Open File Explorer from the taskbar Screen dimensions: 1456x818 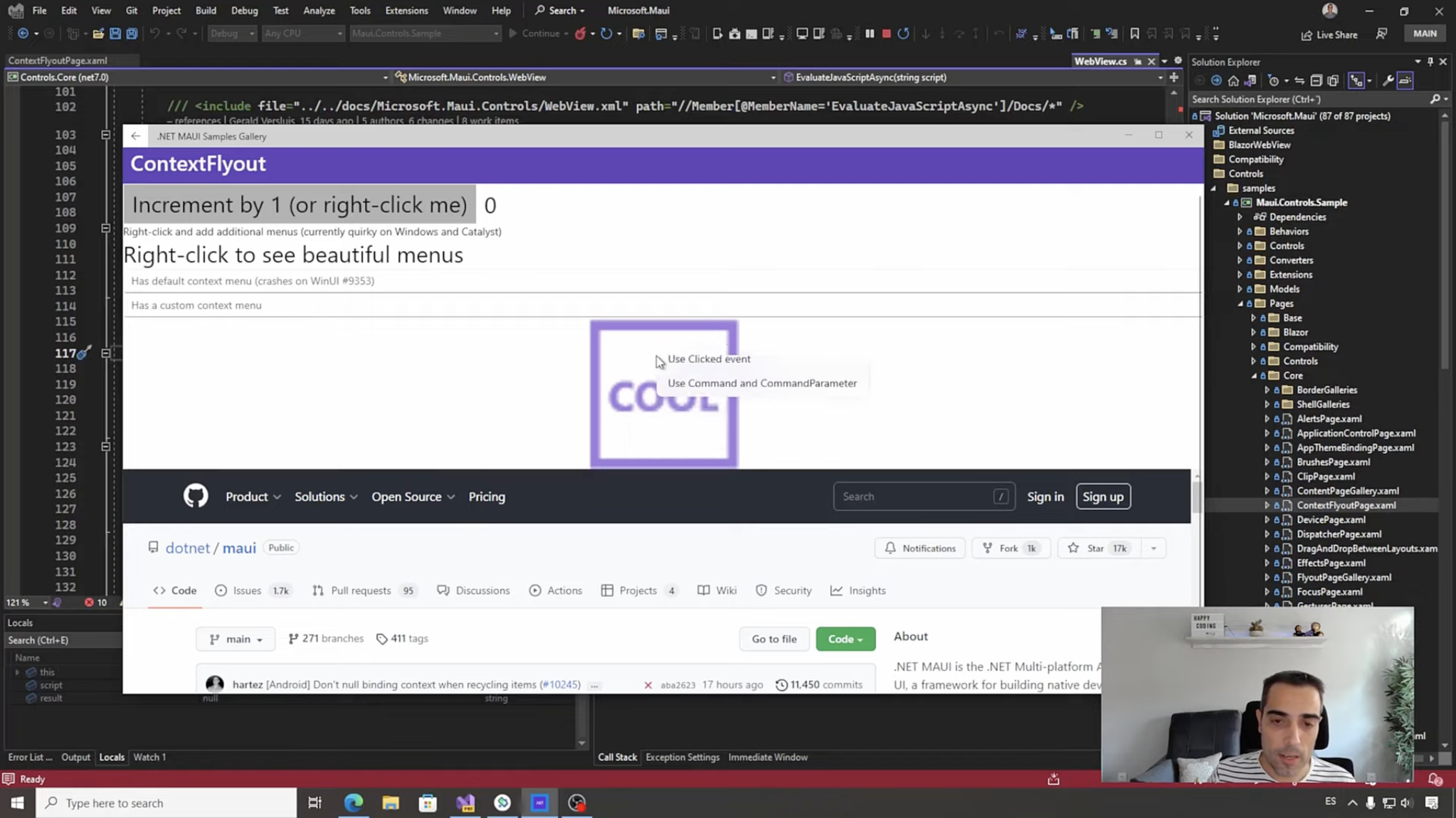tap(391, 803)
